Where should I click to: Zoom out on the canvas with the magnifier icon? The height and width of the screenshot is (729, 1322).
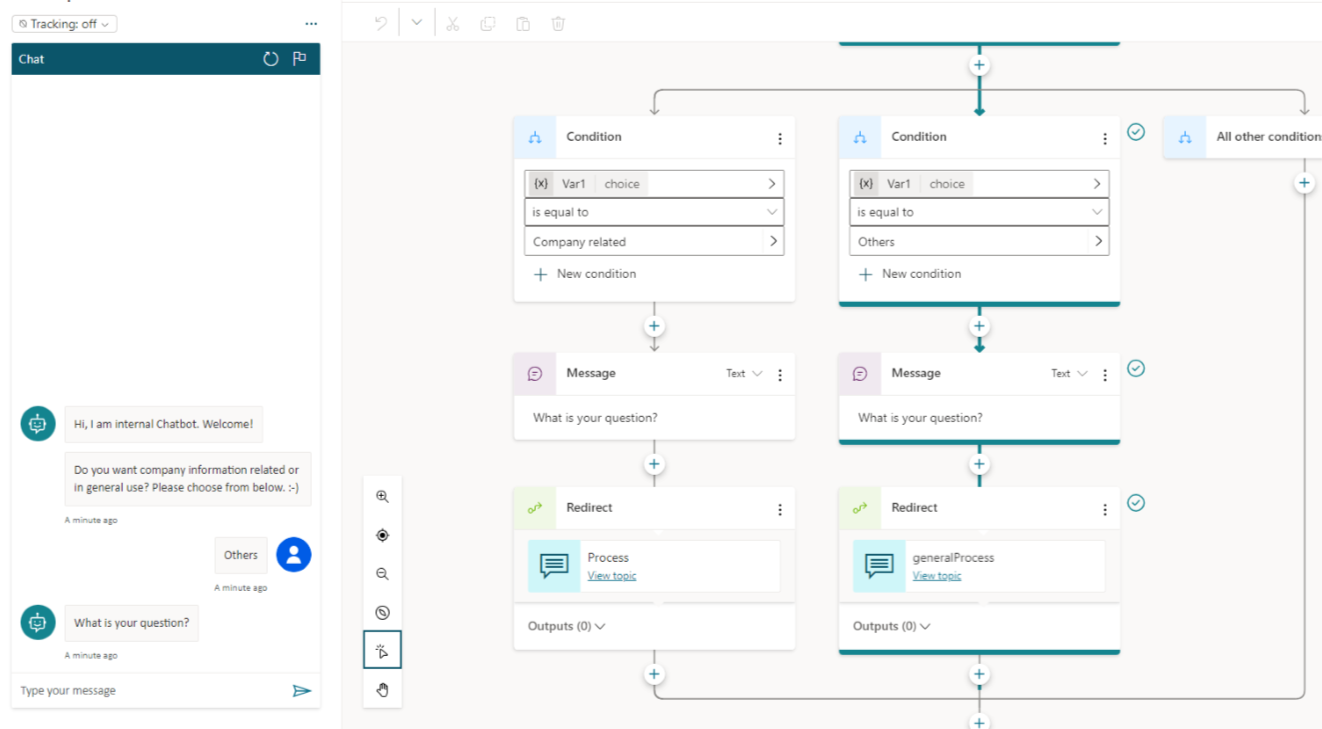(382, 574)
